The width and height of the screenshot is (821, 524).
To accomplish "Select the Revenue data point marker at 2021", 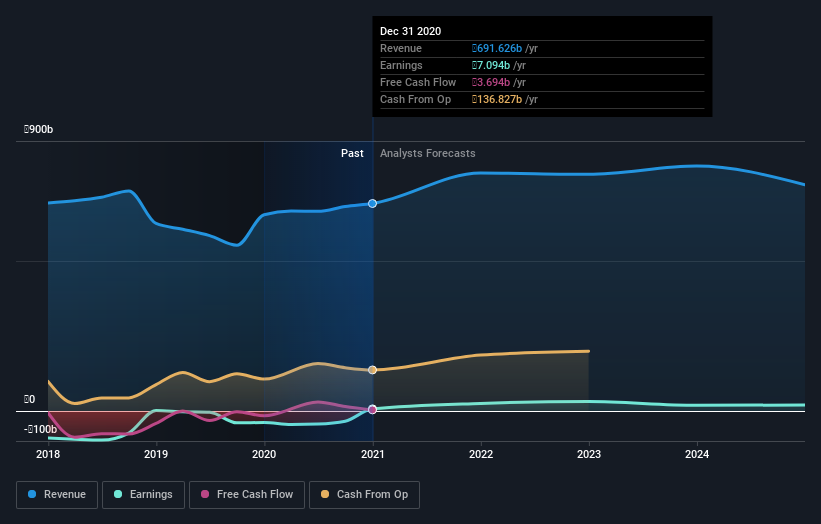I will point(372,203).
